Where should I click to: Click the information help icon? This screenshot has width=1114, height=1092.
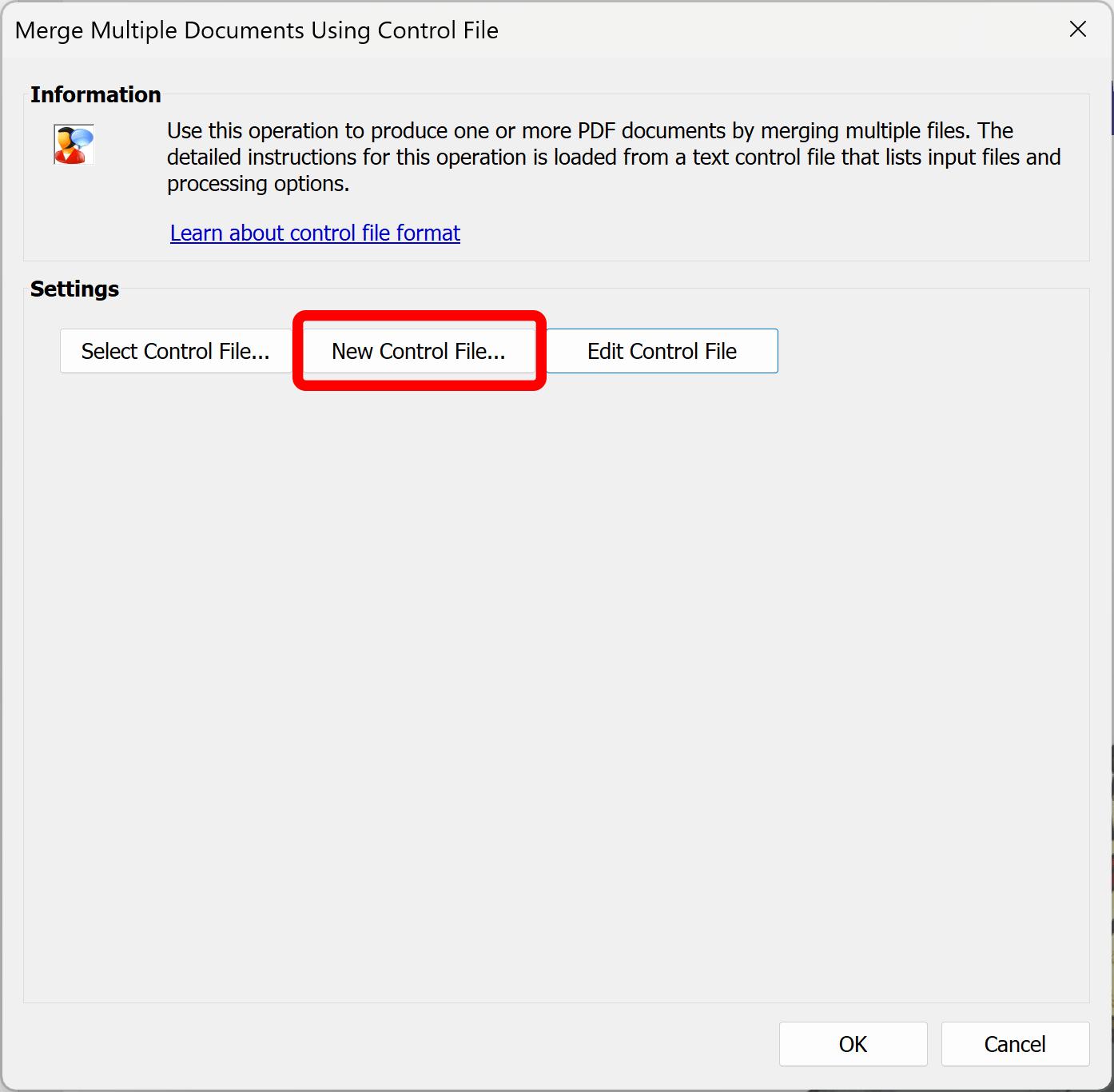click(74, 145)
